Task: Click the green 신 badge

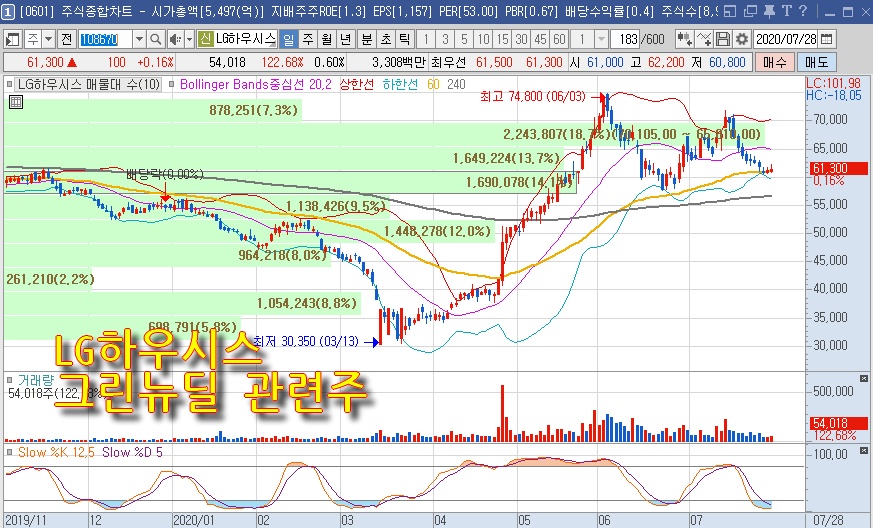Action: click(x=205, y=40)
